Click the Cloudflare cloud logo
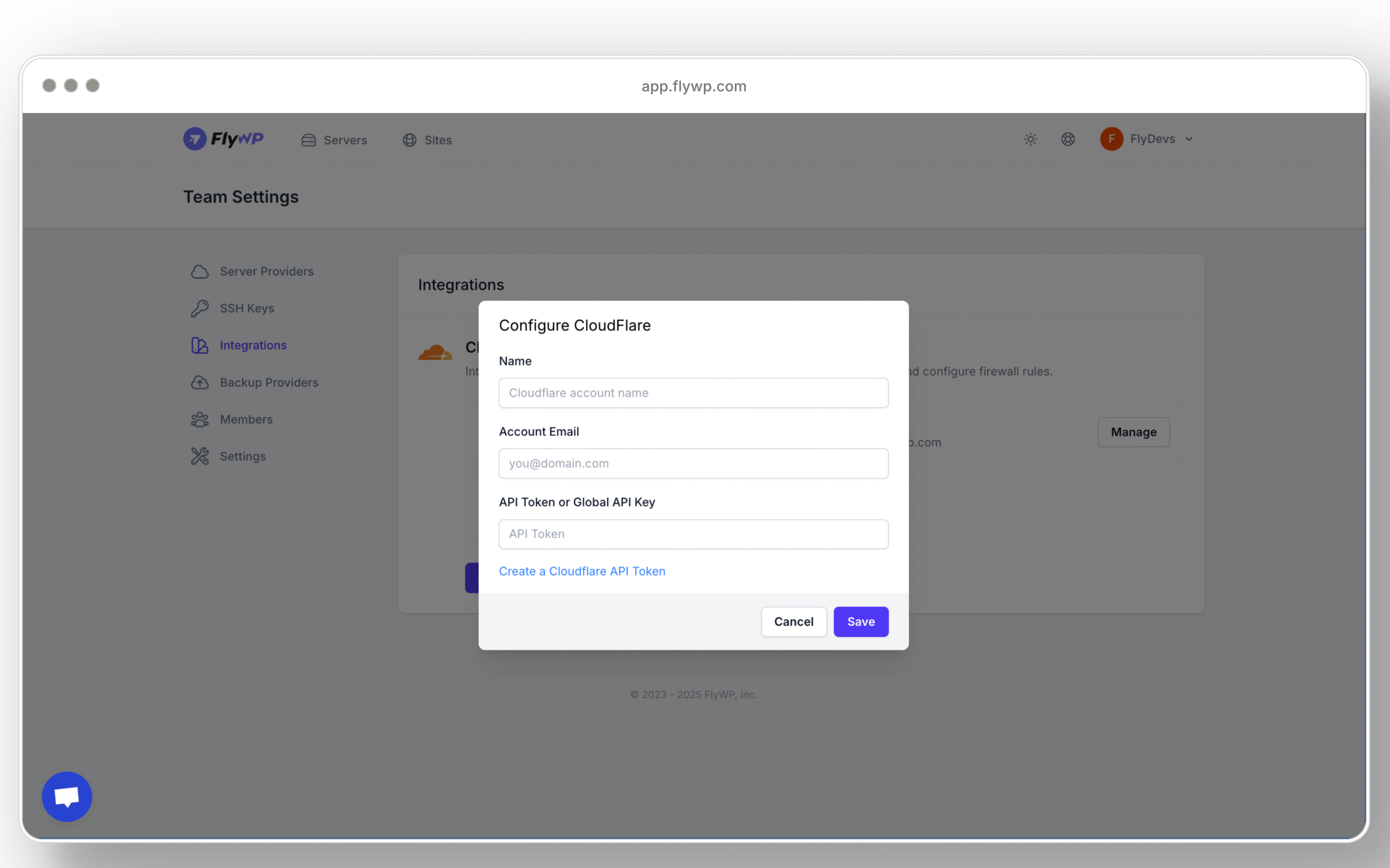This screenshot has width=1390, height=868. [435, 352]
